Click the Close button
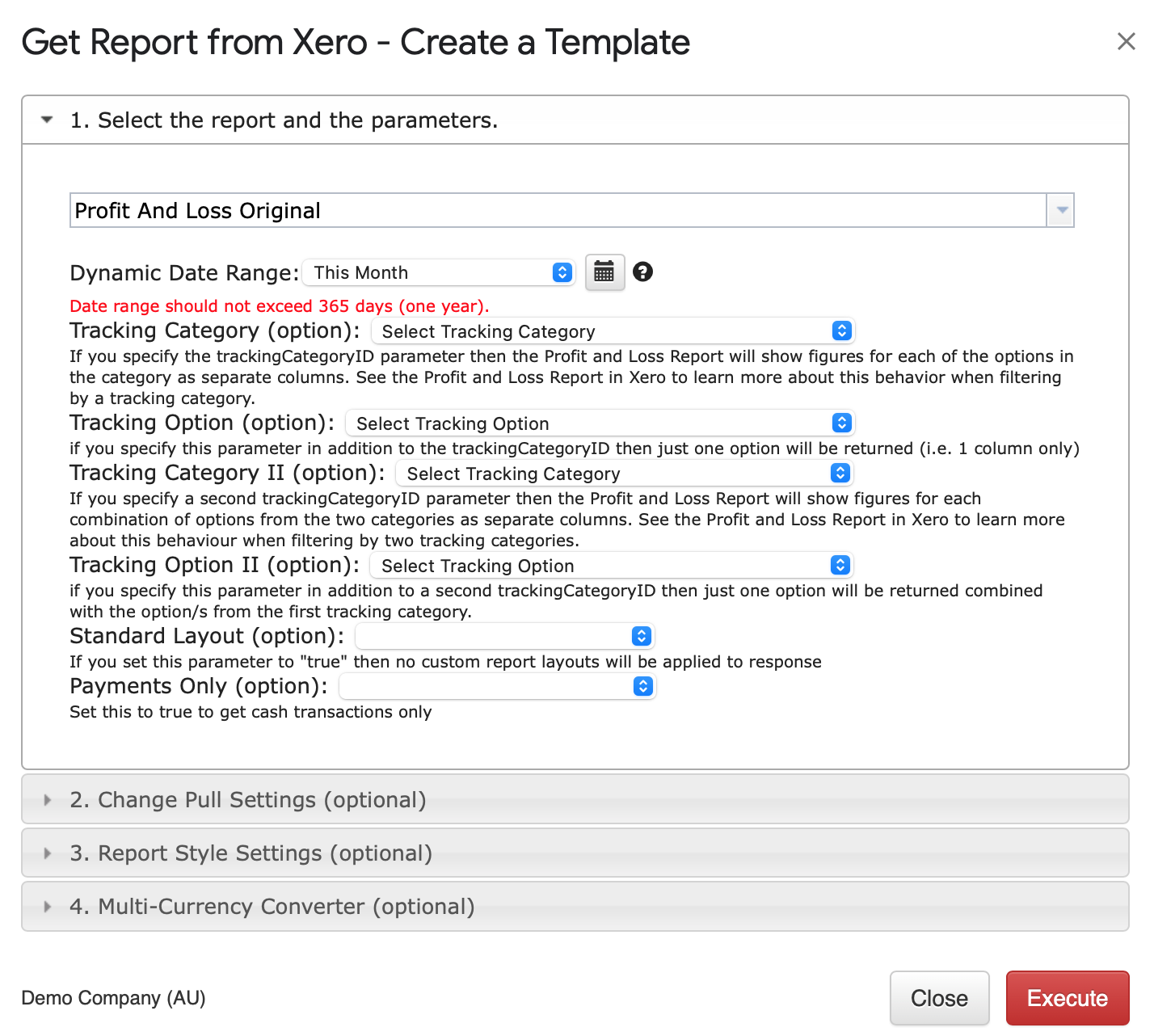Image resolution: width=1154 pixels, height=1036 pixels. point(939,998)
